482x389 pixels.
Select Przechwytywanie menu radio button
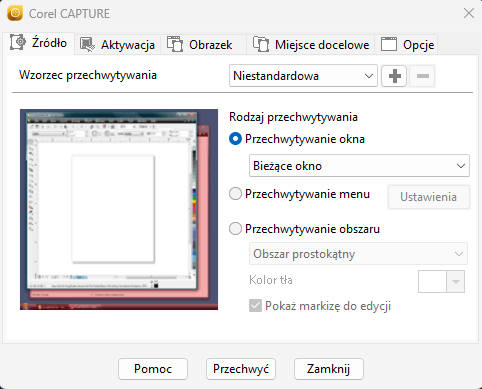(x=235, y=194)
